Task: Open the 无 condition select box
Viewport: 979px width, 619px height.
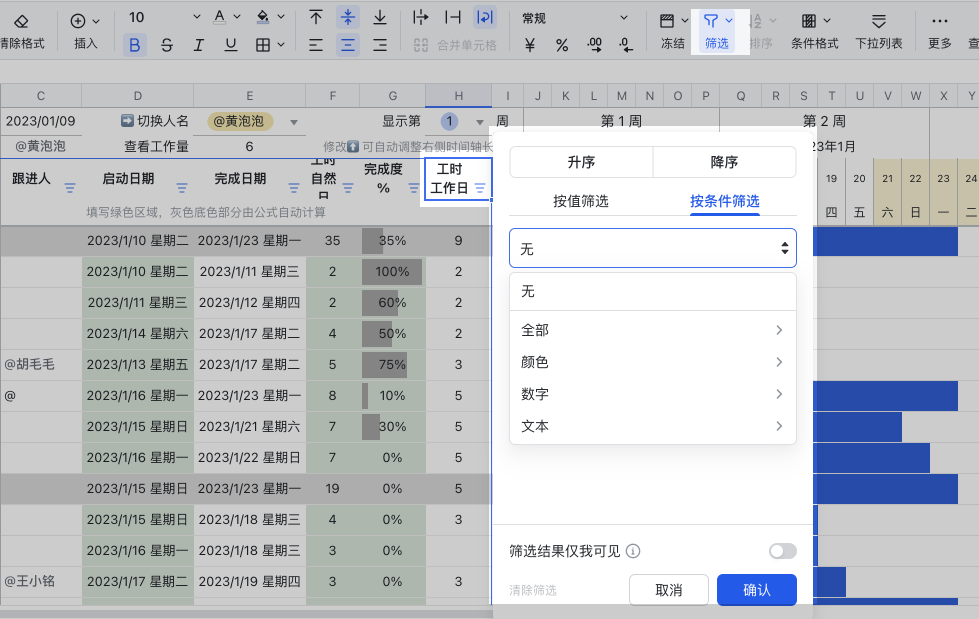Action: [653, 249]
